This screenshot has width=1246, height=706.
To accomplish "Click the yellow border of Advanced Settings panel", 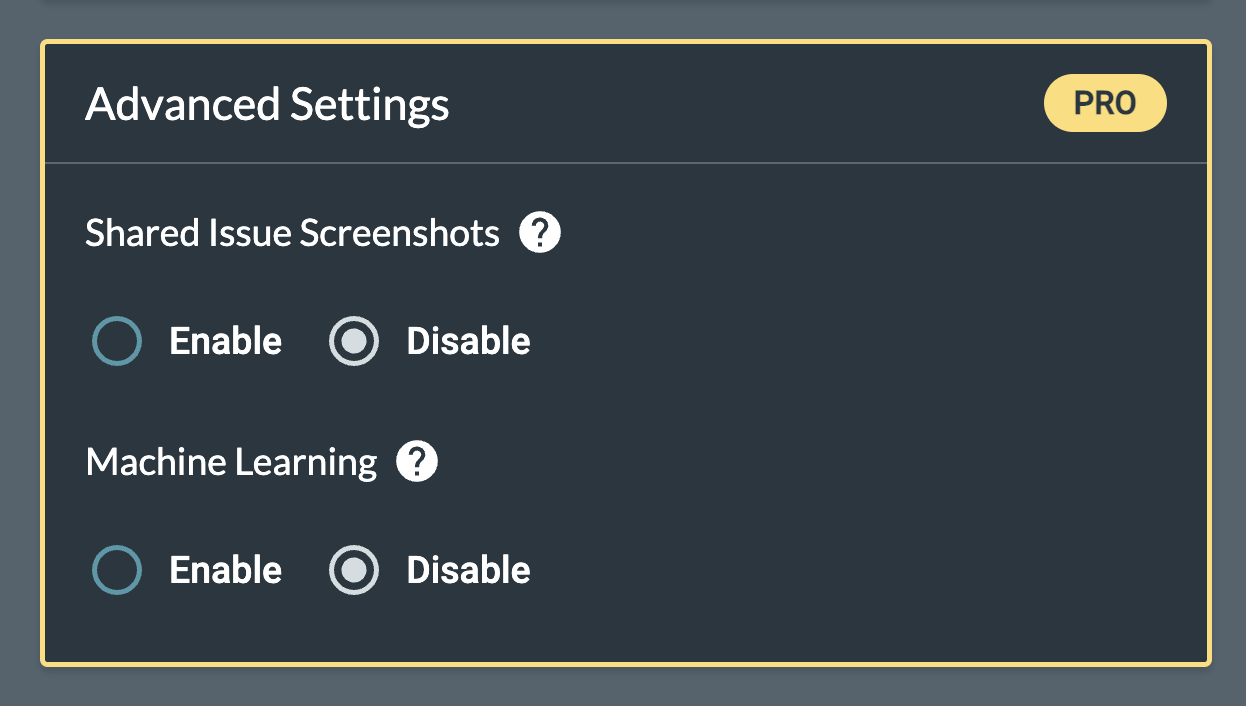I will [x=42, y=400].
